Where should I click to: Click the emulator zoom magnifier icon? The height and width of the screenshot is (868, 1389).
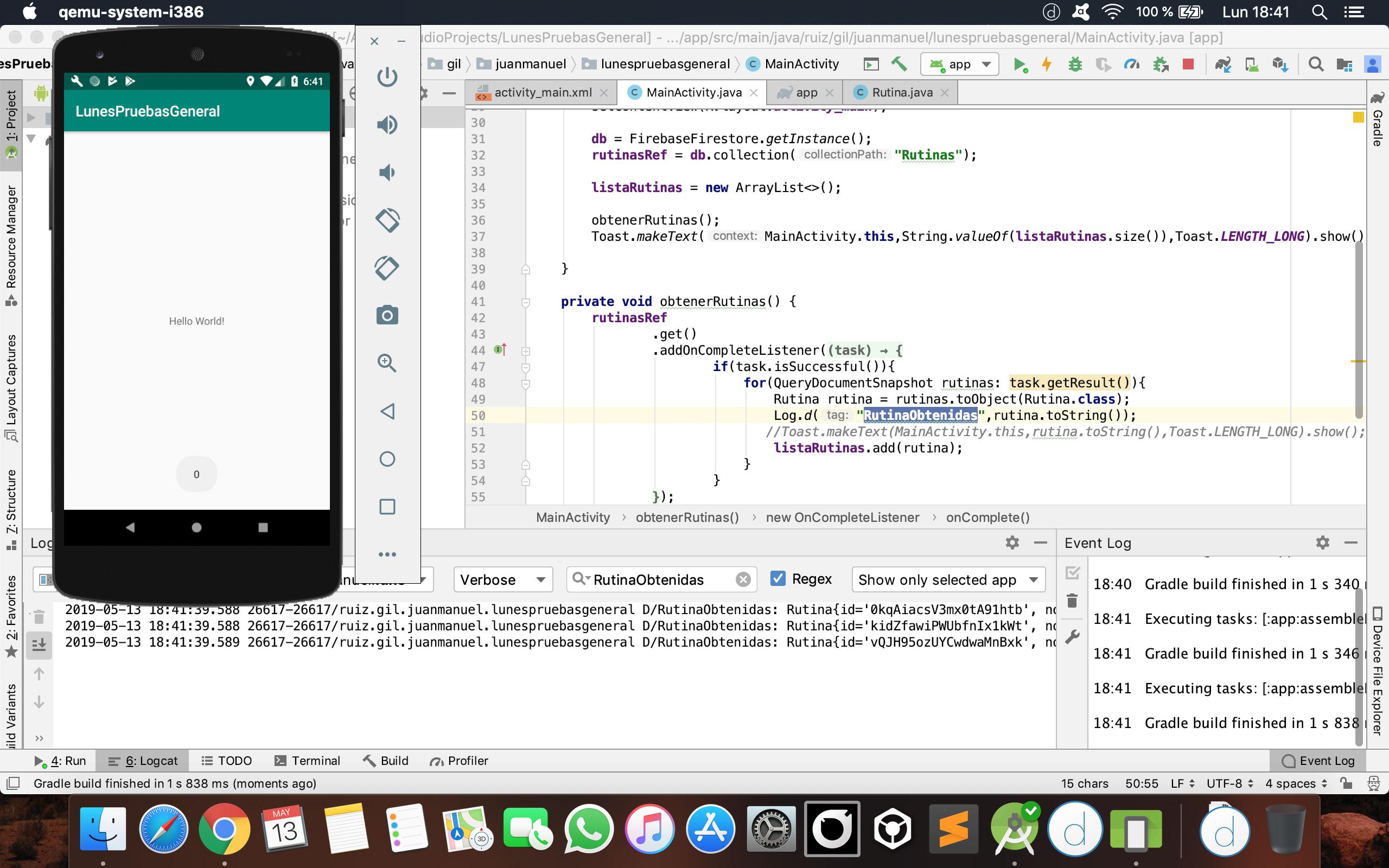[387, 363]
